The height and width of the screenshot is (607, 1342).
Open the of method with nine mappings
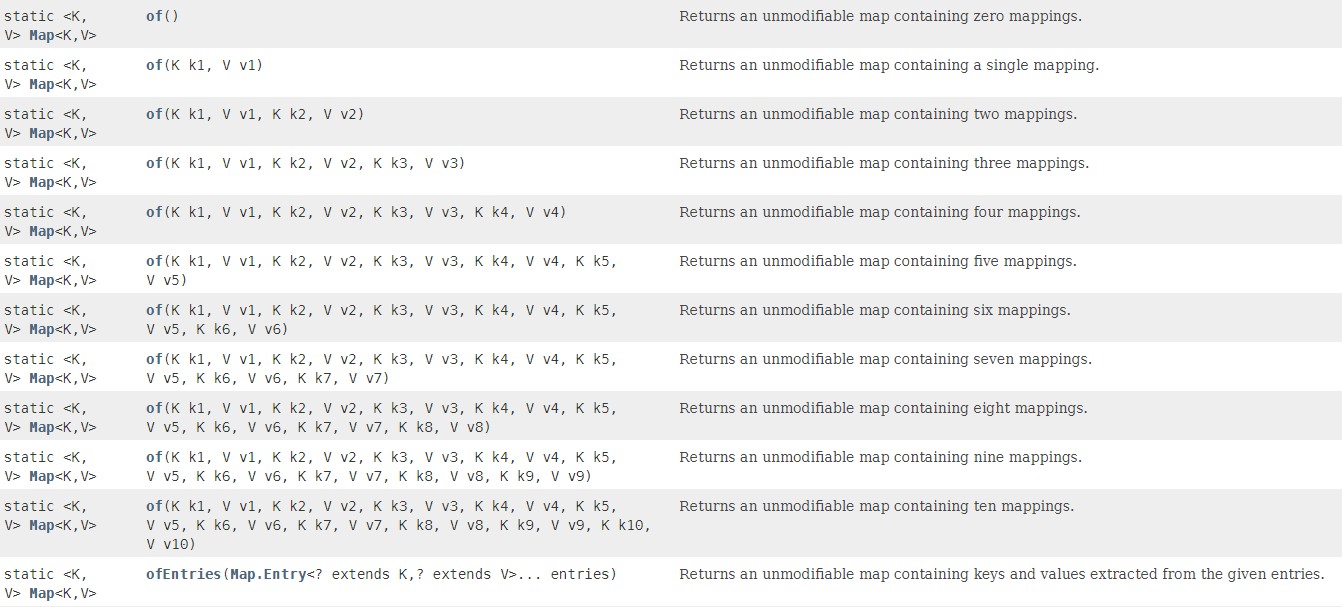(154, 458)
